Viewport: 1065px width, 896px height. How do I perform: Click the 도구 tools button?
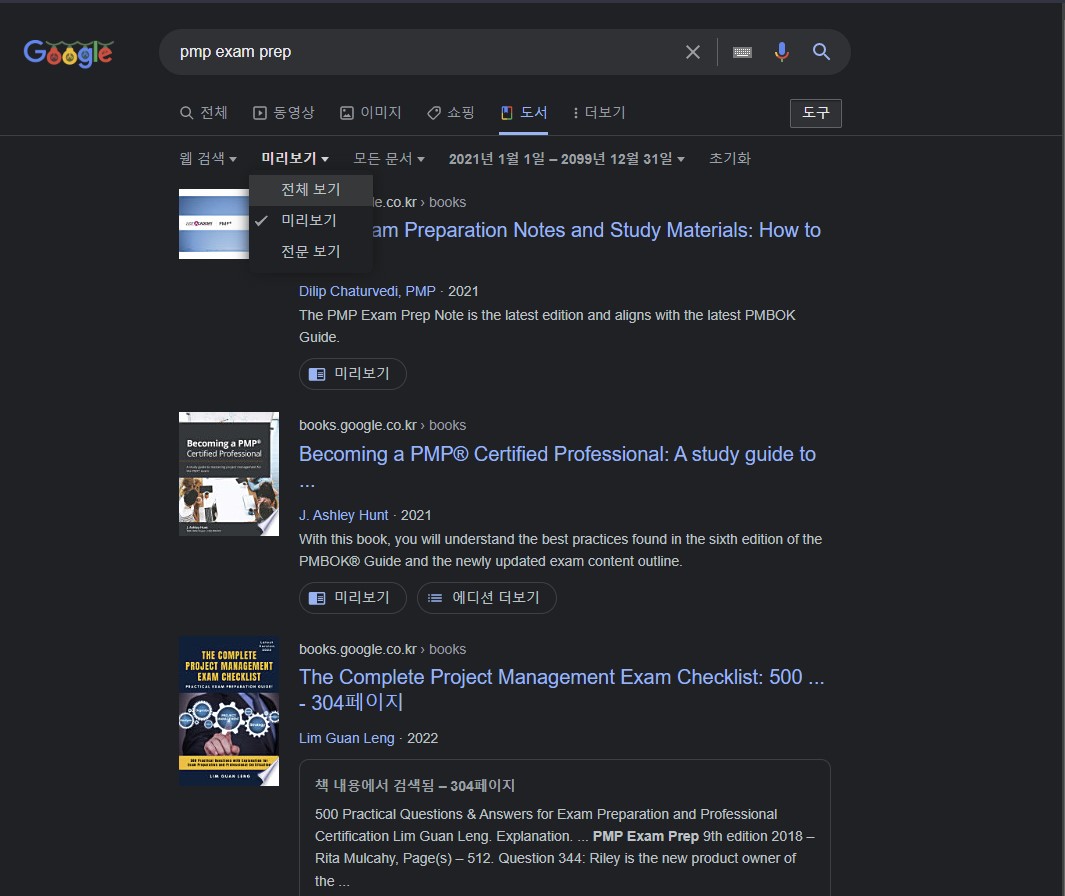(x=815, y=113)
